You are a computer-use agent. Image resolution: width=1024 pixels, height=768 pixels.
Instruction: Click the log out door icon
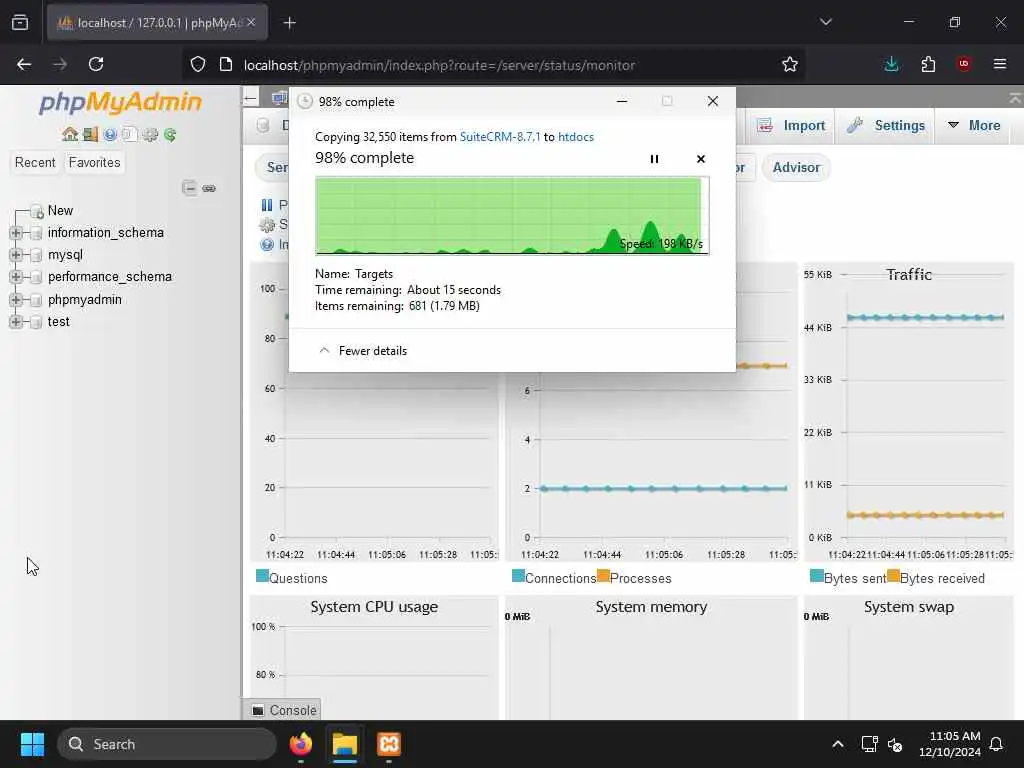click(x=90, y=135)
